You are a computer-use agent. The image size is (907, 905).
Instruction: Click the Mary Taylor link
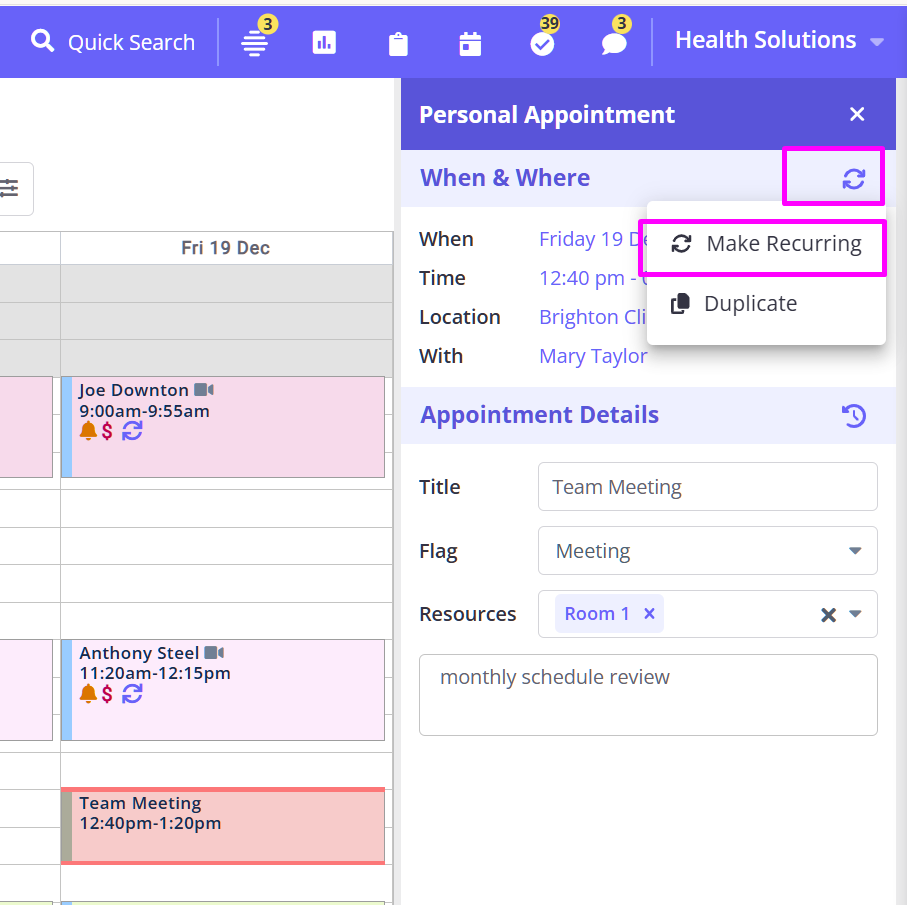[x=593, y=356]
